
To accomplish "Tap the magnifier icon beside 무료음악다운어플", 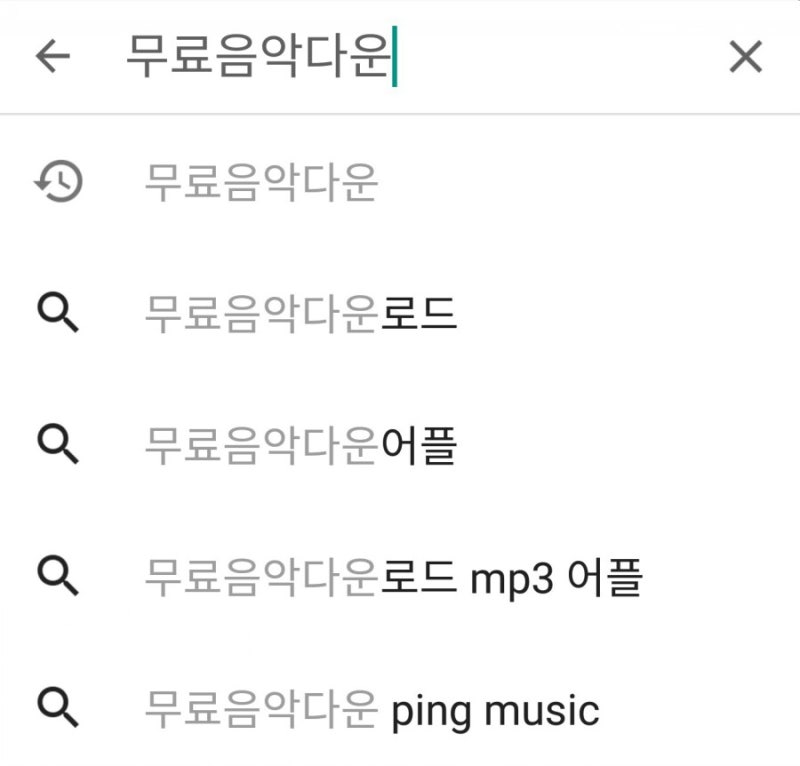I will tap(58, 444).
